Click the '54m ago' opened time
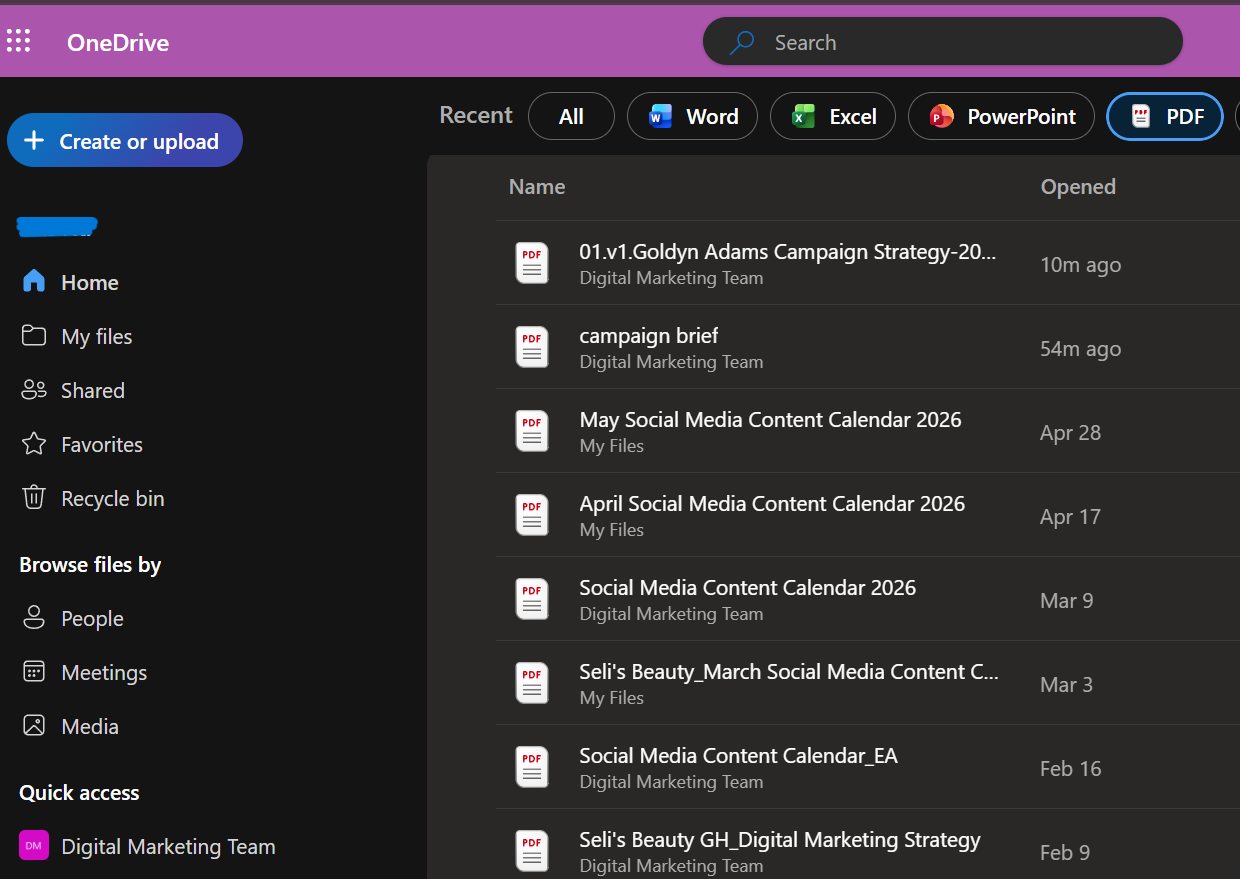This screenshot has height=879, width=1240. pyautogui.click(x=1080, y=349)
